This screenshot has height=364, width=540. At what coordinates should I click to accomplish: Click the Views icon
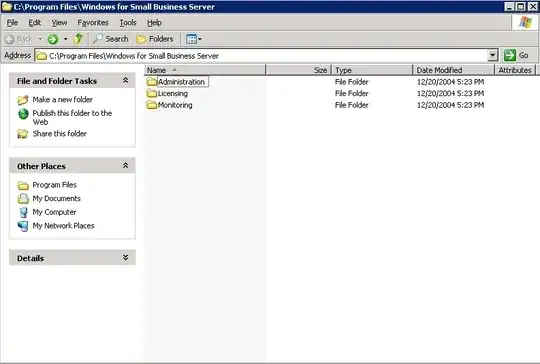tap(191, 39)
